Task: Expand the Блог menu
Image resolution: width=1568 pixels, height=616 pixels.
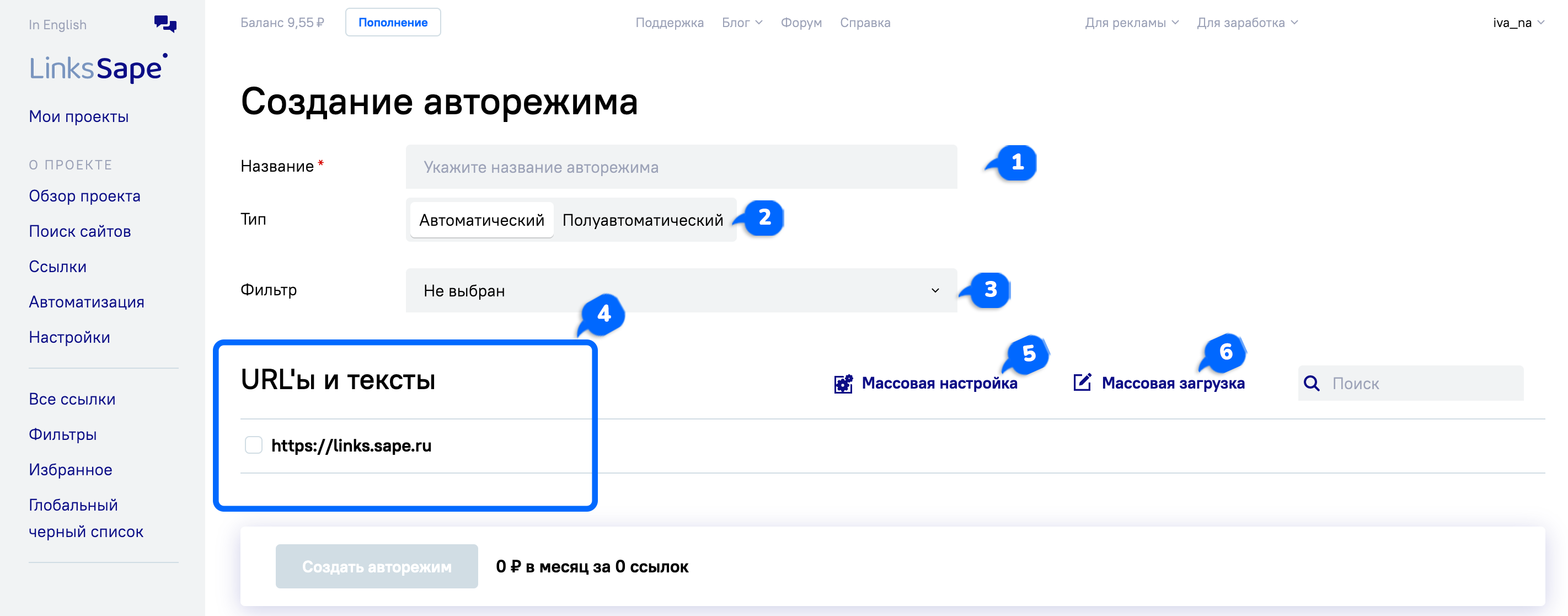Action: pyautogui.click(x=741, y=23)
